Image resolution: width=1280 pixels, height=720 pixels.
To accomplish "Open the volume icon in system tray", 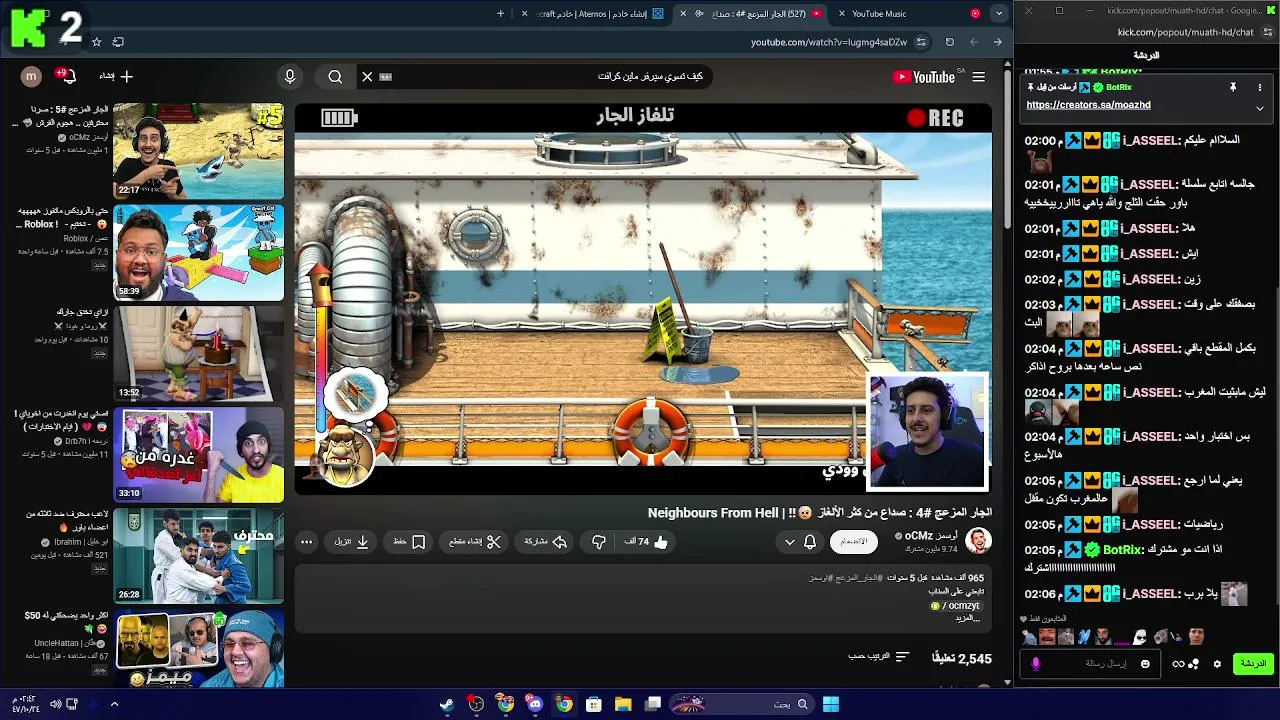I will point(56,704).
